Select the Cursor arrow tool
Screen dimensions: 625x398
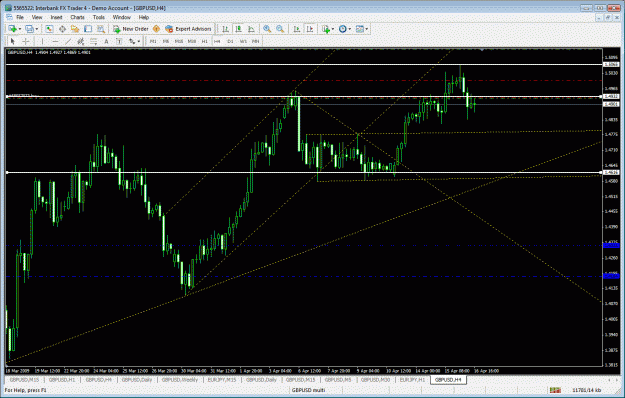[x=12, y=41]
